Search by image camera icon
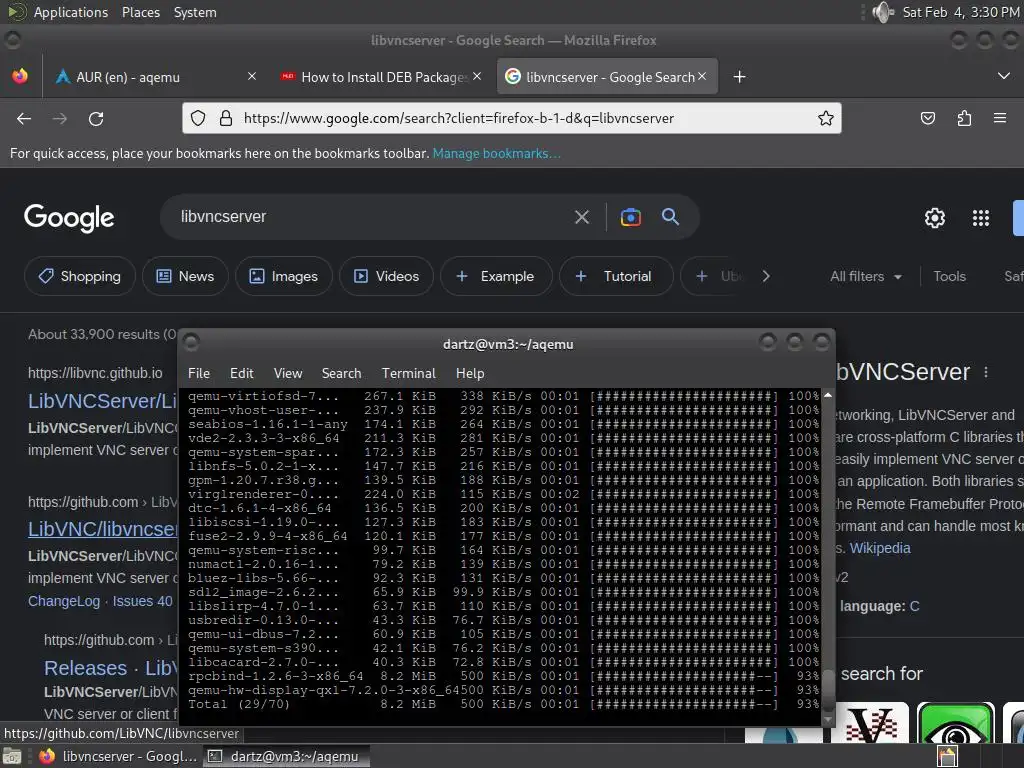Viewport: 1024px width, 768px height. (631, 217)
